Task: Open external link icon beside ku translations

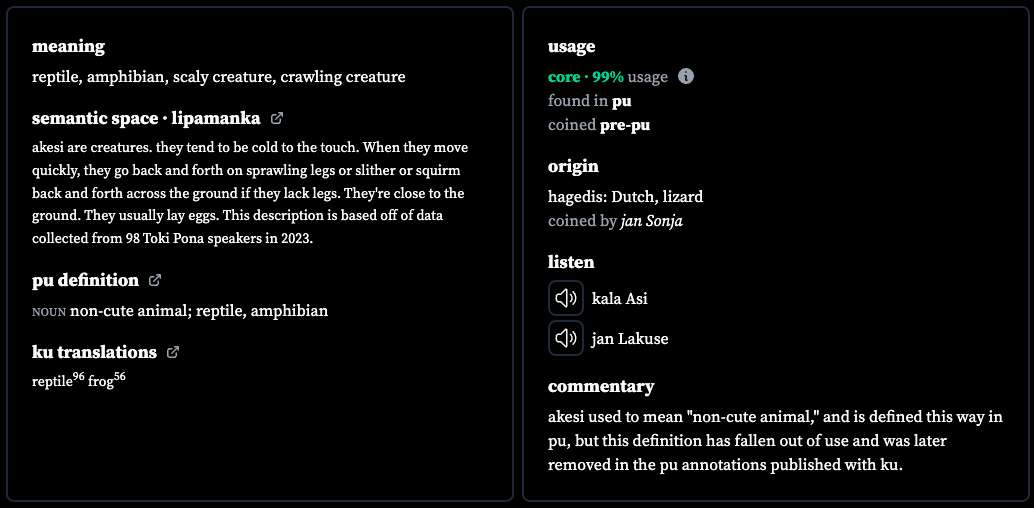Action: tap(173, 352)
